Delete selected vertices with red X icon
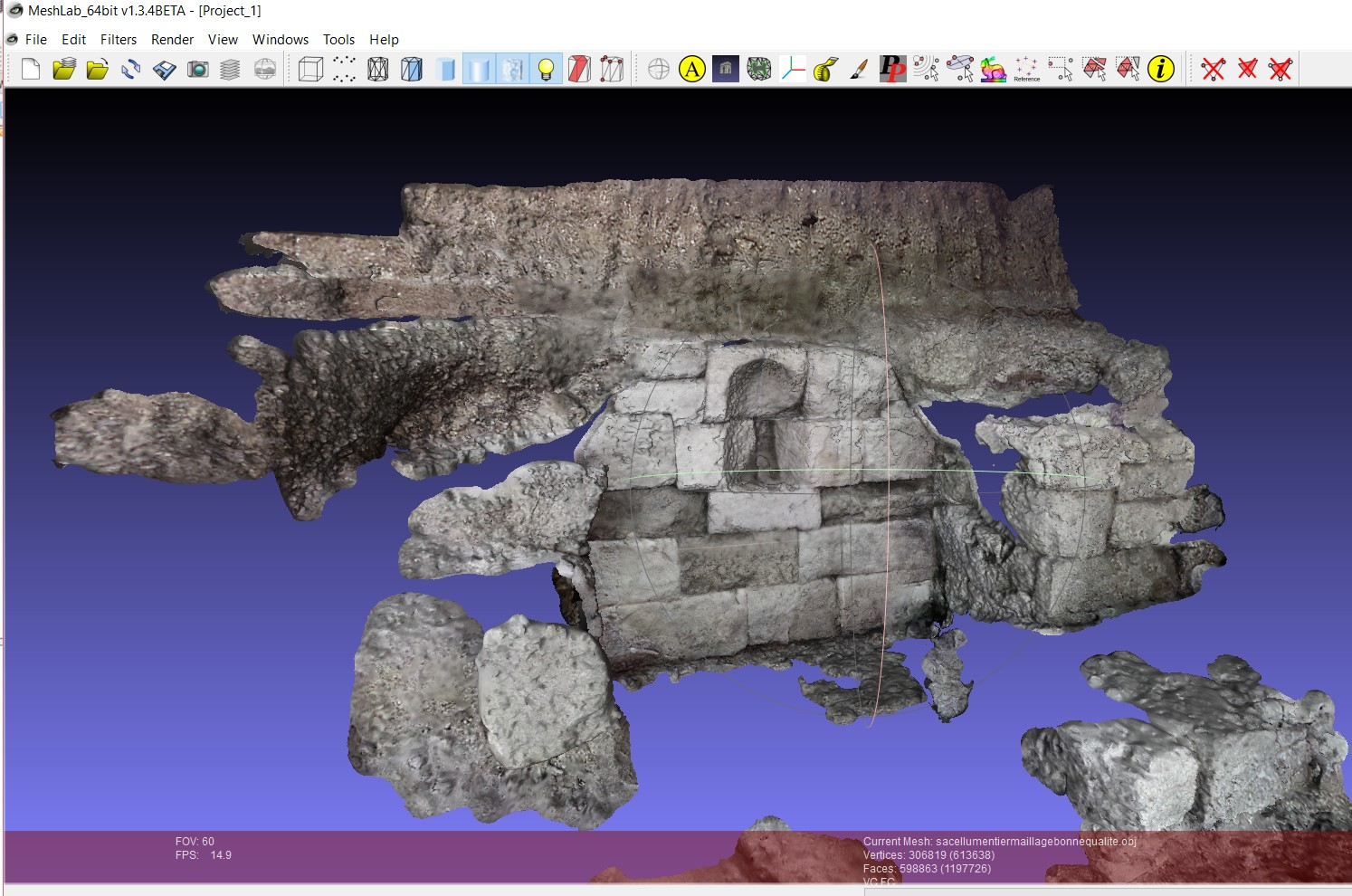1352x896 pixels. click(1214, 69)
